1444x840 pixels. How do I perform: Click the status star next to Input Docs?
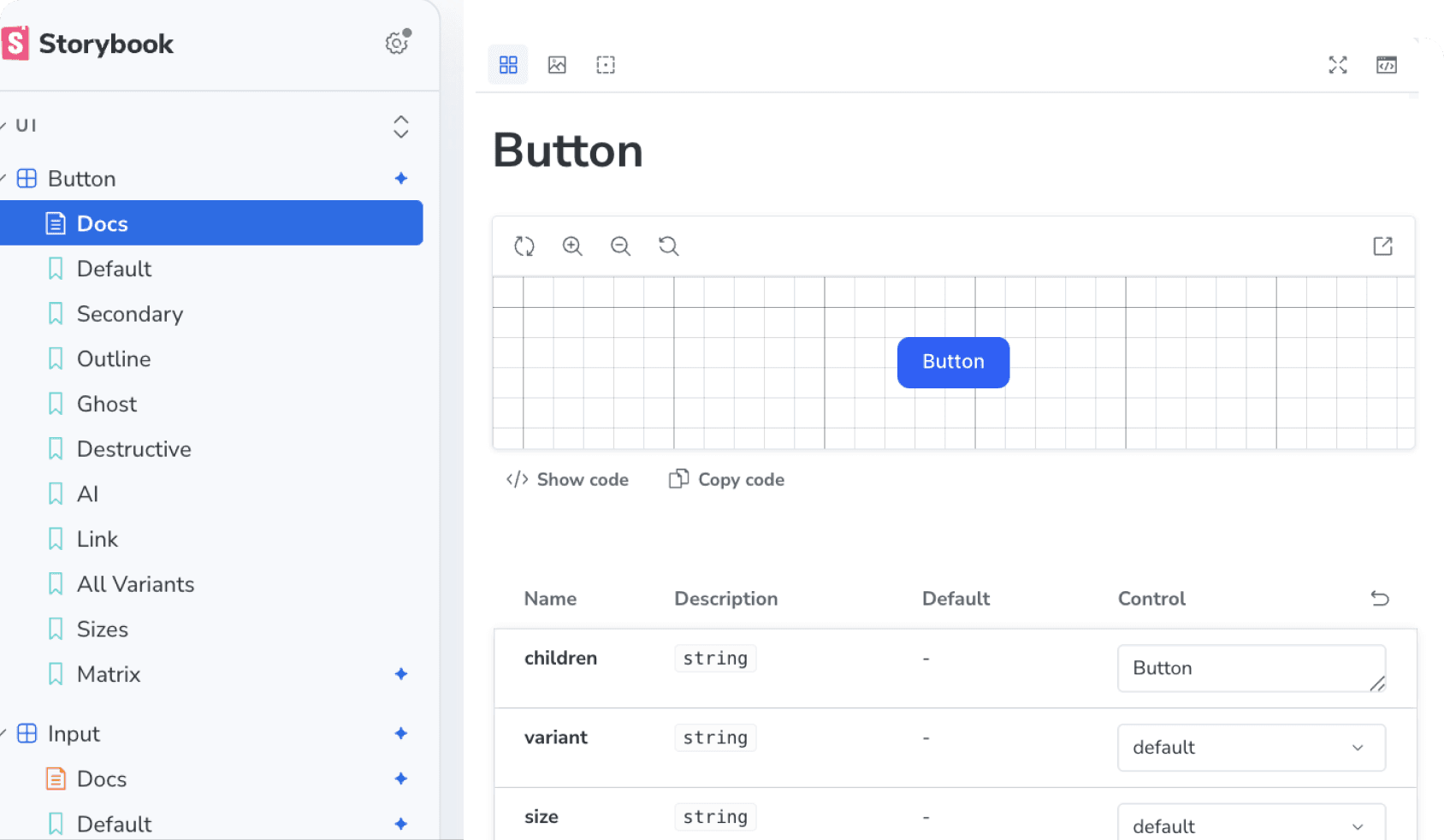coord(401,779)
